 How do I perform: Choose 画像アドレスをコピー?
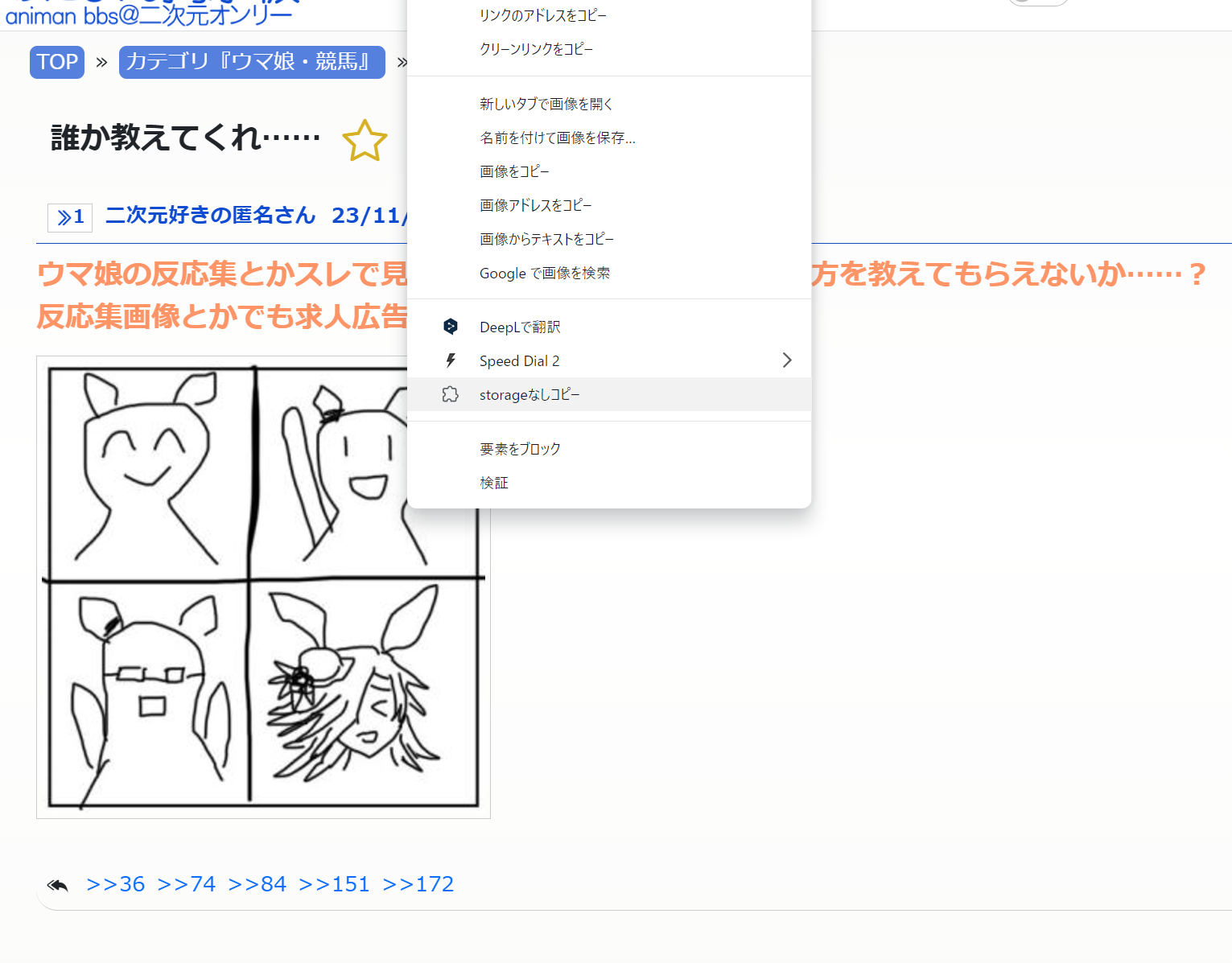609,205
